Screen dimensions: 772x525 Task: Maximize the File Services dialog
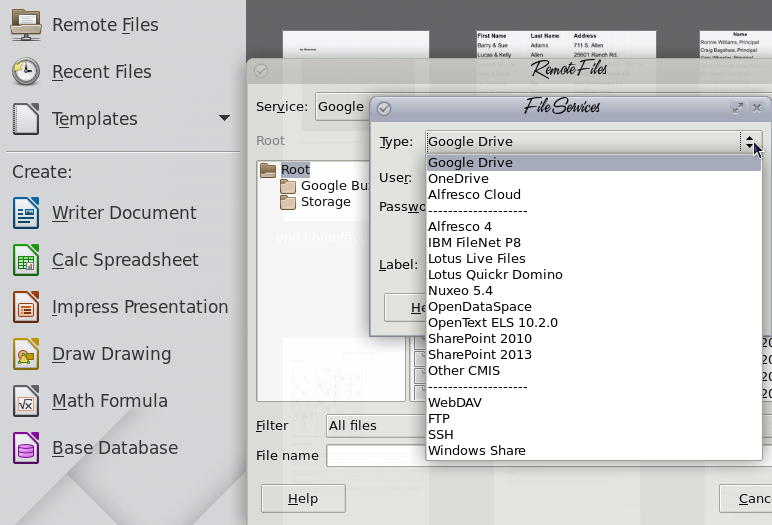[738, 108]
